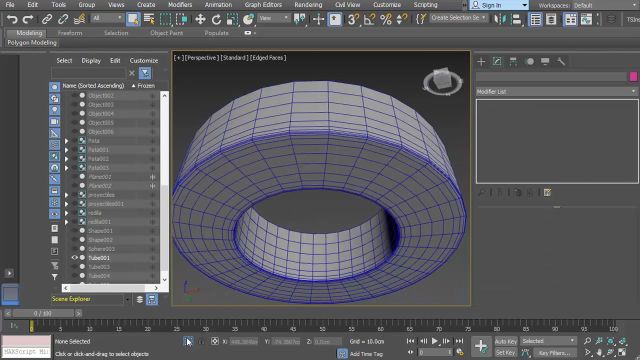640x360 pixels.
Task: Click the viewport Perspective label
Action: coord(202,58)
